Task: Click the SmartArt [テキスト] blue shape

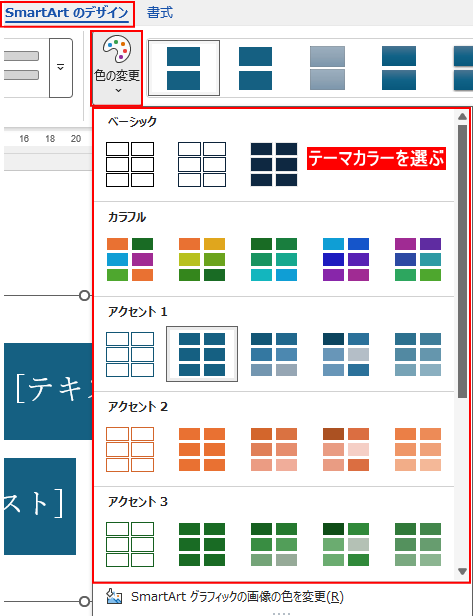Action: click(x=48, y=391)
